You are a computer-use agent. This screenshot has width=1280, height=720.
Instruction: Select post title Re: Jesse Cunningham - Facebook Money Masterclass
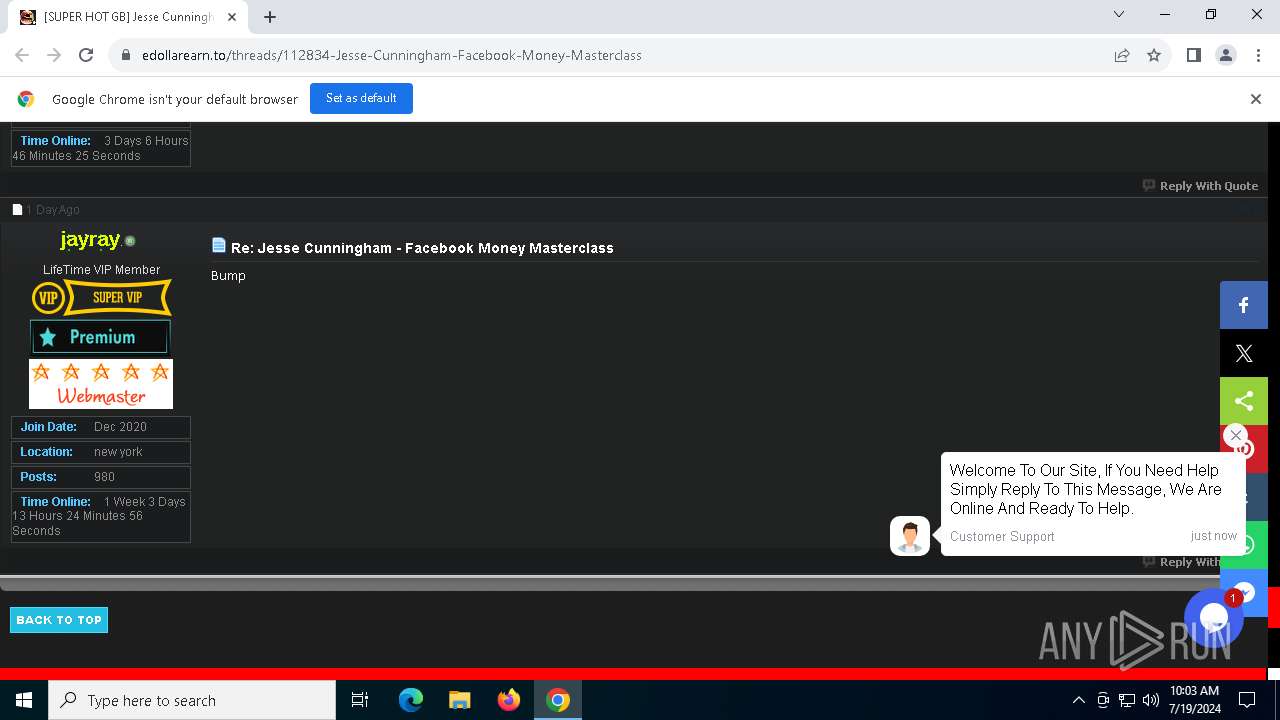pyautogui.click(x=422, y=248)
